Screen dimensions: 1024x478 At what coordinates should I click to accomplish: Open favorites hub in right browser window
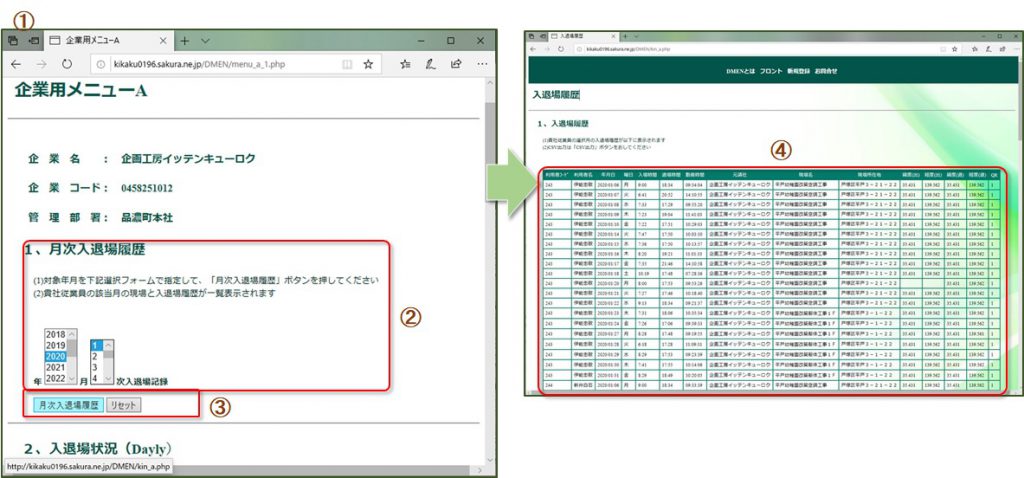(x=974, y=49)
